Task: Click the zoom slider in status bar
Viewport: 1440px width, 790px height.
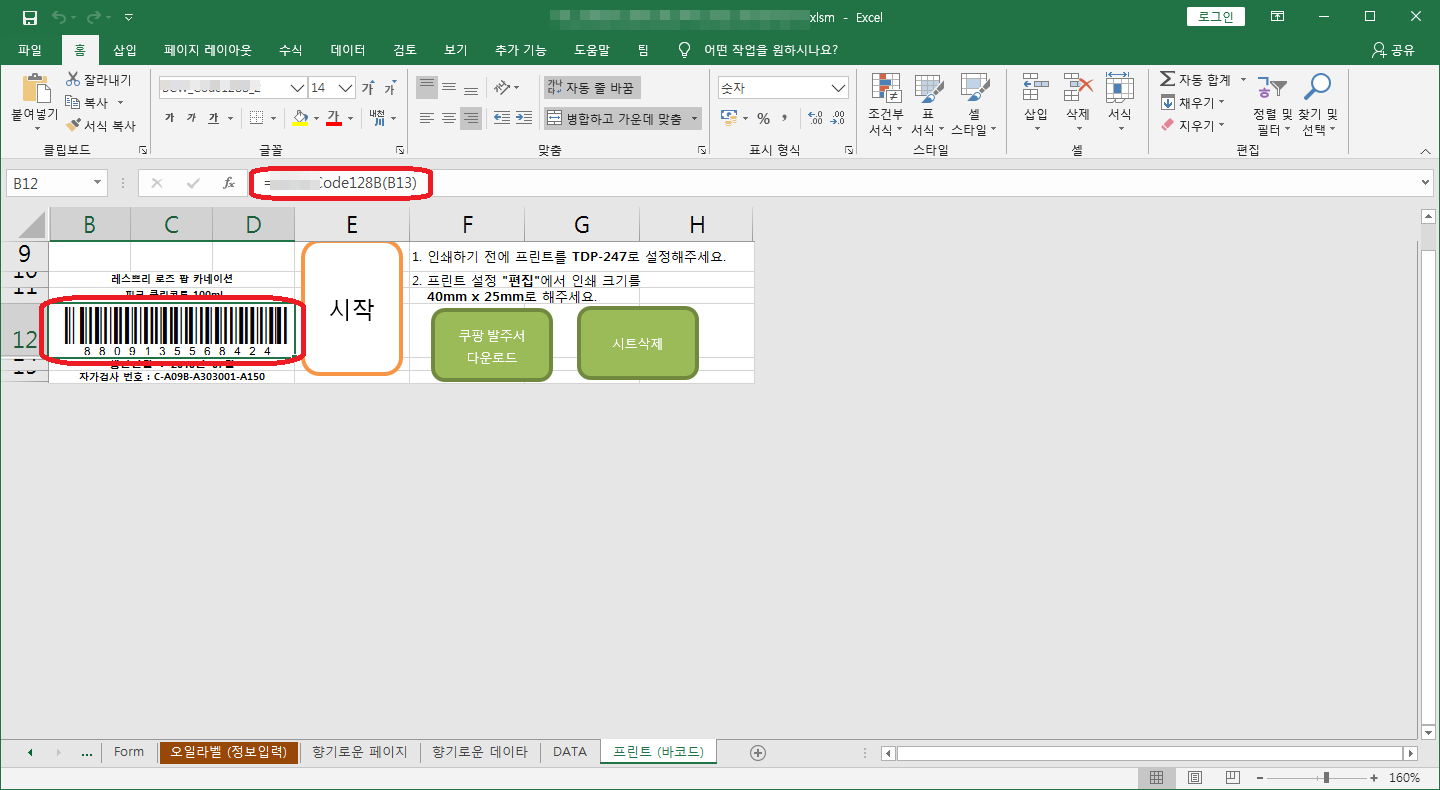Action: click(x=1326, y=777)
